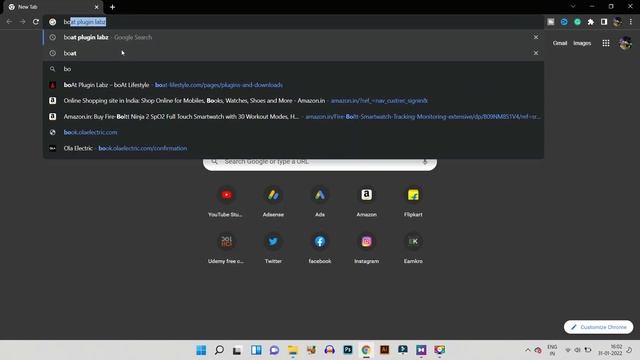Reload the current page
This screenshot has width=640, height=360.
click(36, 22)
